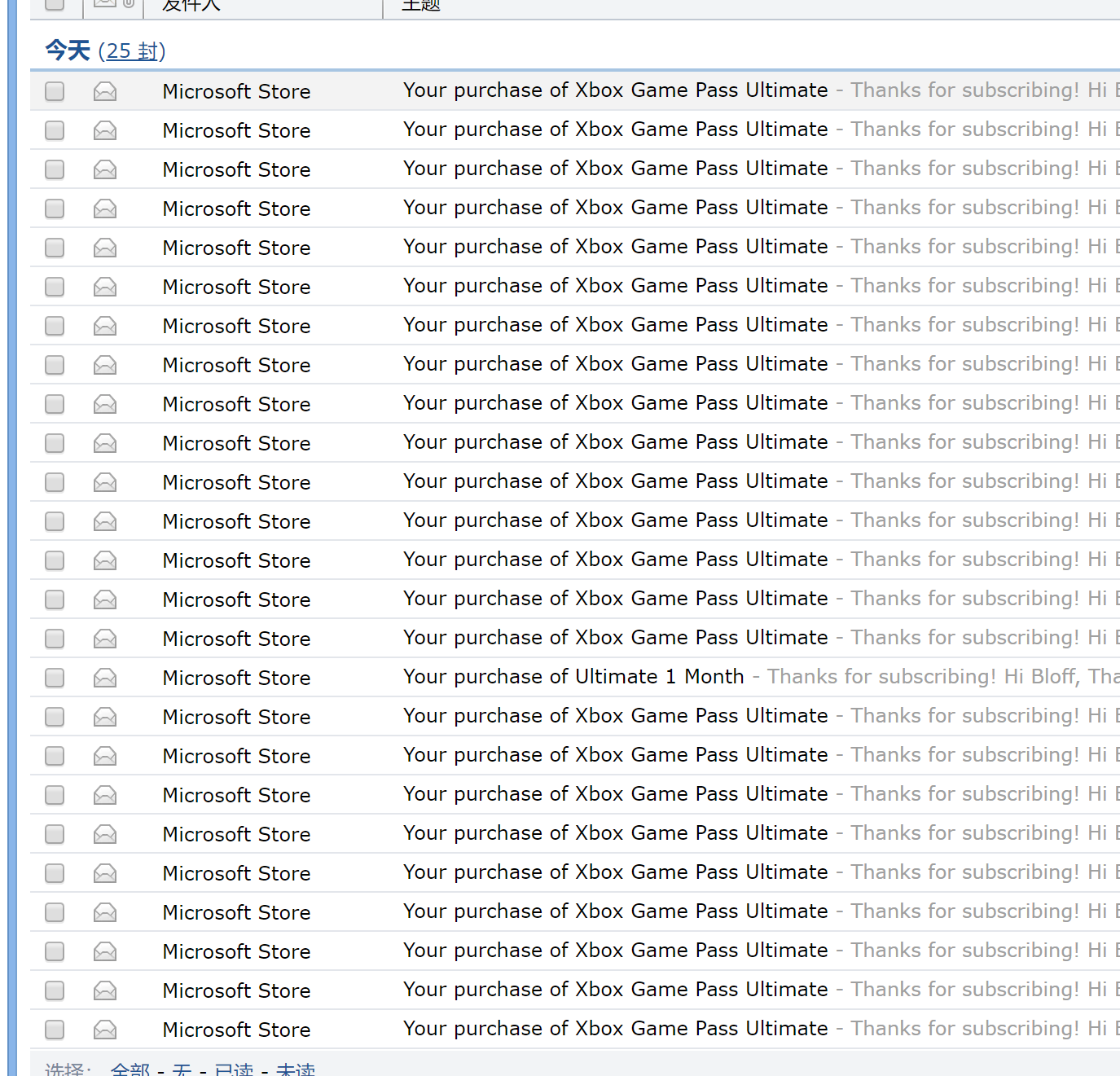
Task: Toggle the select-all checkbox in the column header
Action: click(55, 4)
